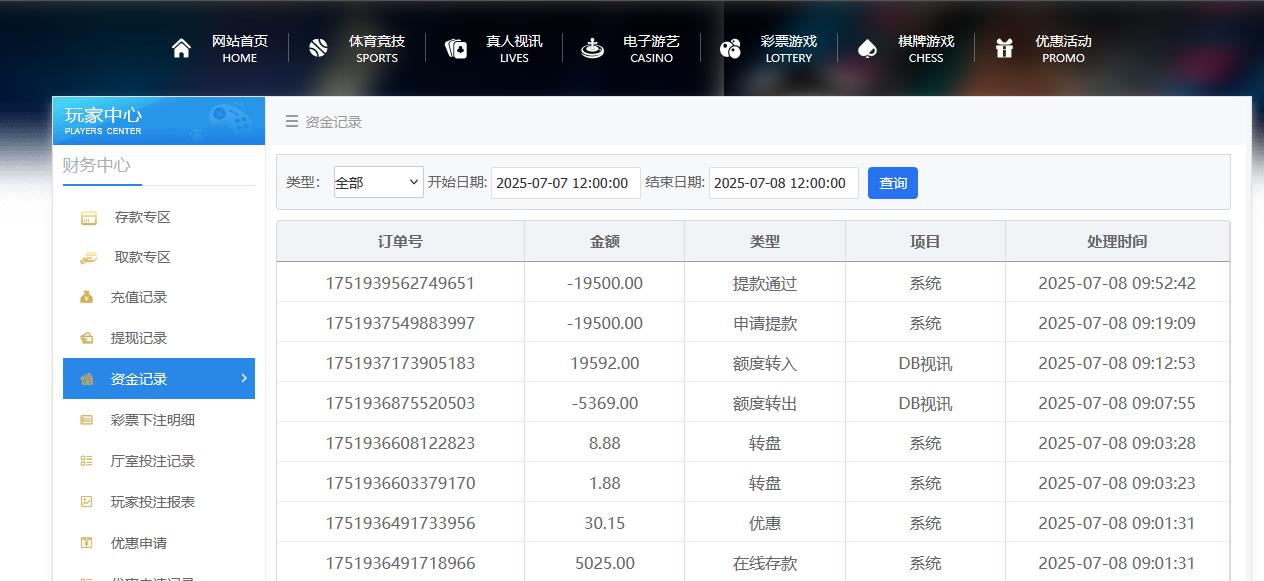1264x581 pixels.
Task: Select the 彩票游戏 LOTTERY icon
Action: (729, 47)
